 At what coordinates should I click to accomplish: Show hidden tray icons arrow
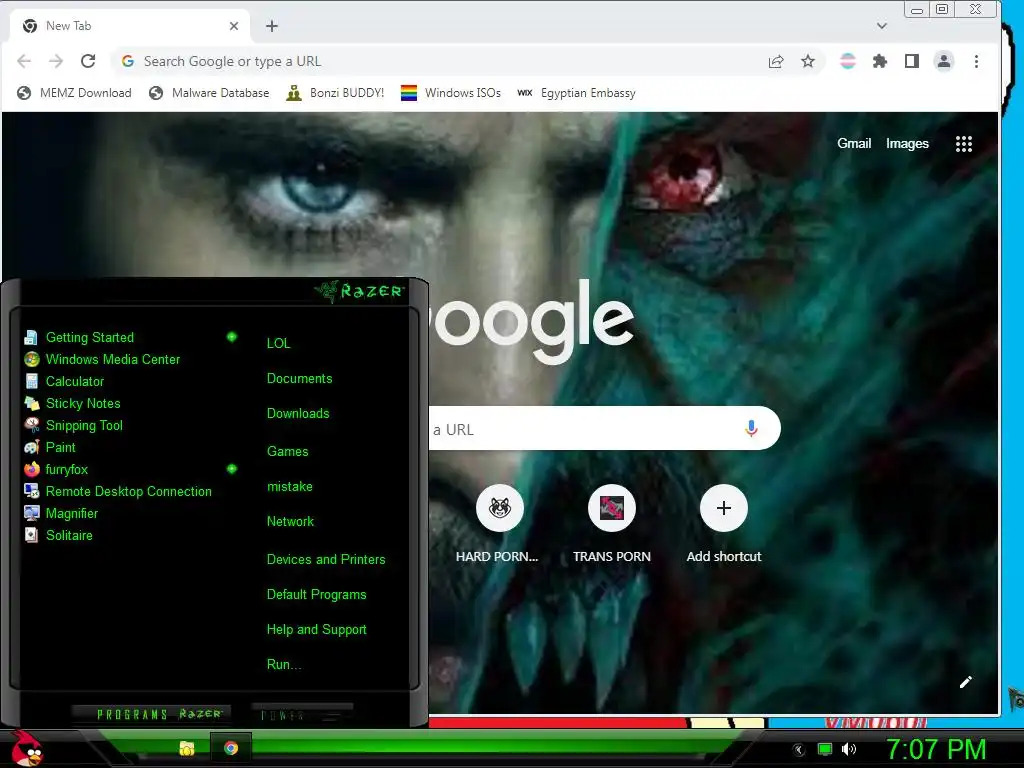798,750
